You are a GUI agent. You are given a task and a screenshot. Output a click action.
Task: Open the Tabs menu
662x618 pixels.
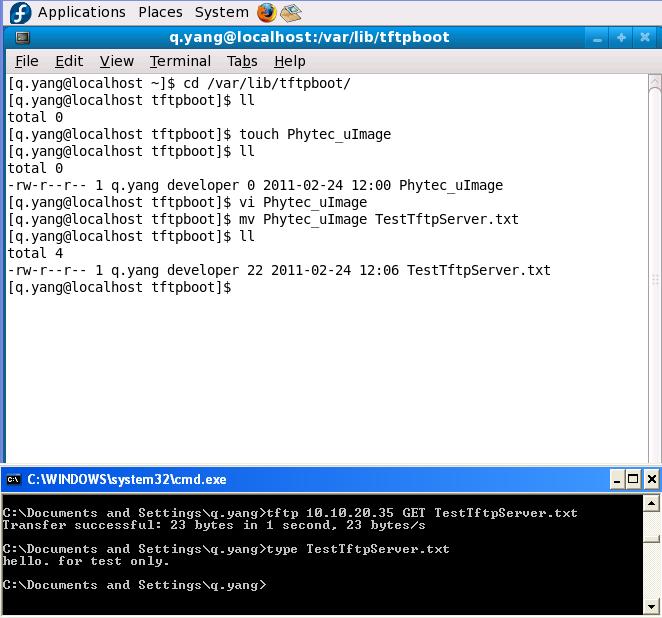click(x=242, y=61)
